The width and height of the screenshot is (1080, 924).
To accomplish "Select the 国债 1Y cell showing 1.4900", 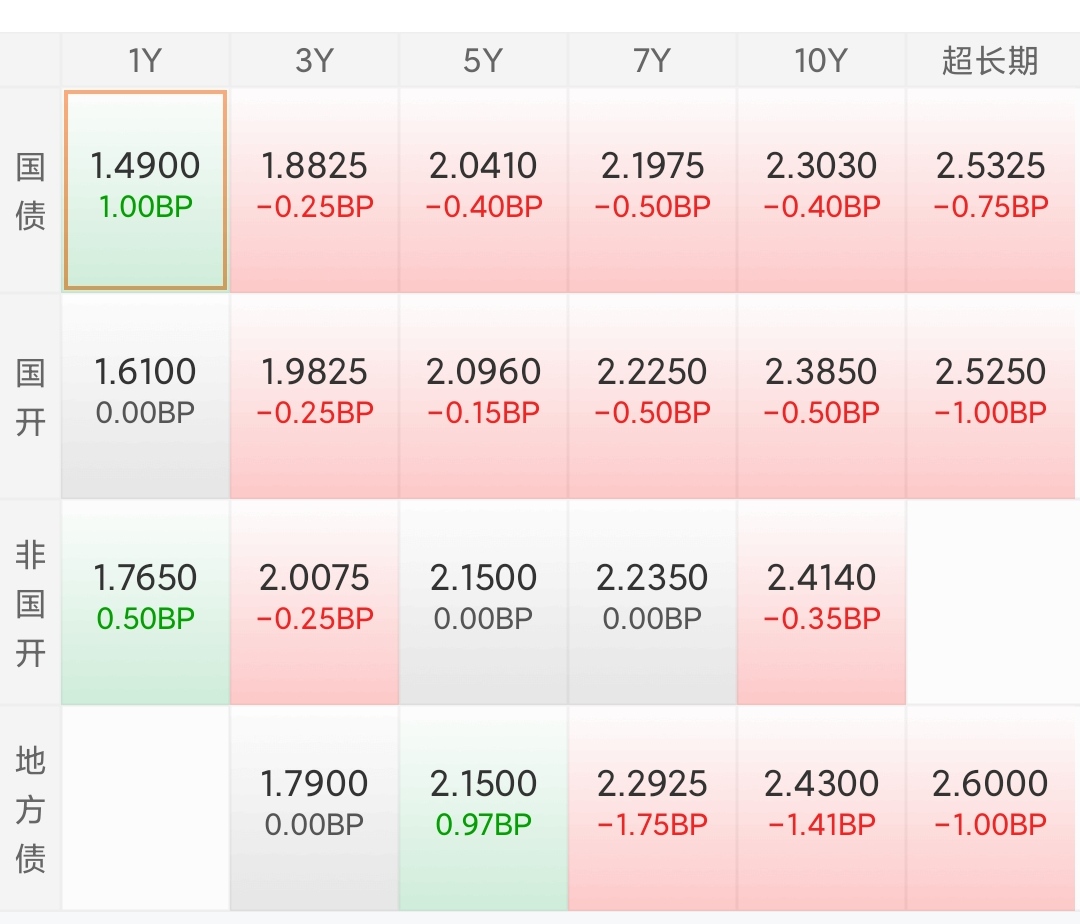I will [x=145, y=190].
